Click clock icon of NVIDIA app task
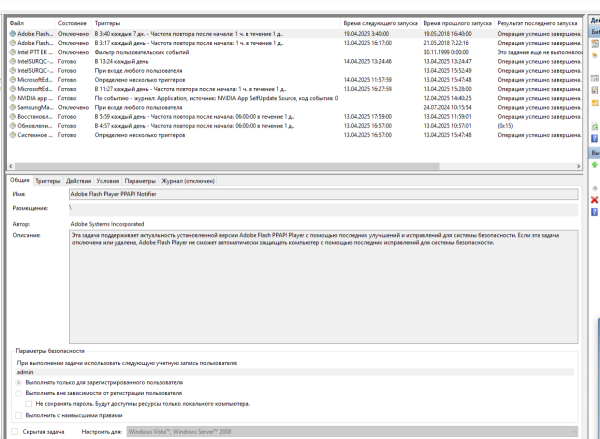 coord(13,98)
